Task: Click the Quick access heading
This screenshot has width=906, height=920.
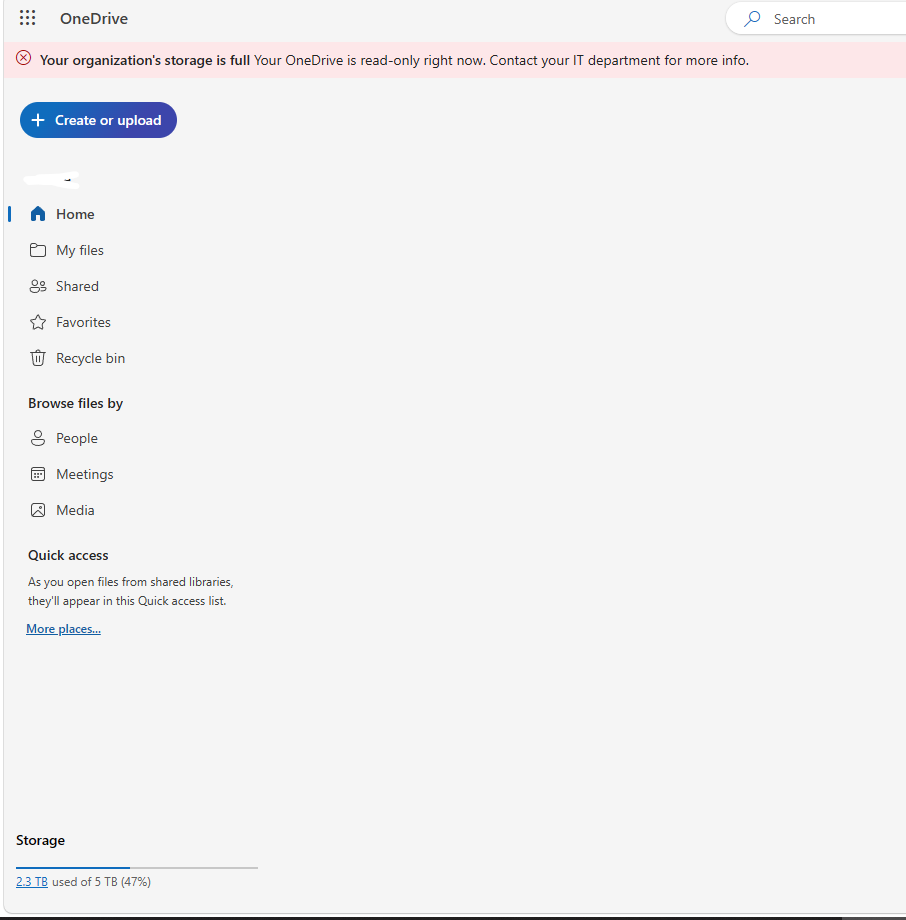Action: click(x=68, y=555)
